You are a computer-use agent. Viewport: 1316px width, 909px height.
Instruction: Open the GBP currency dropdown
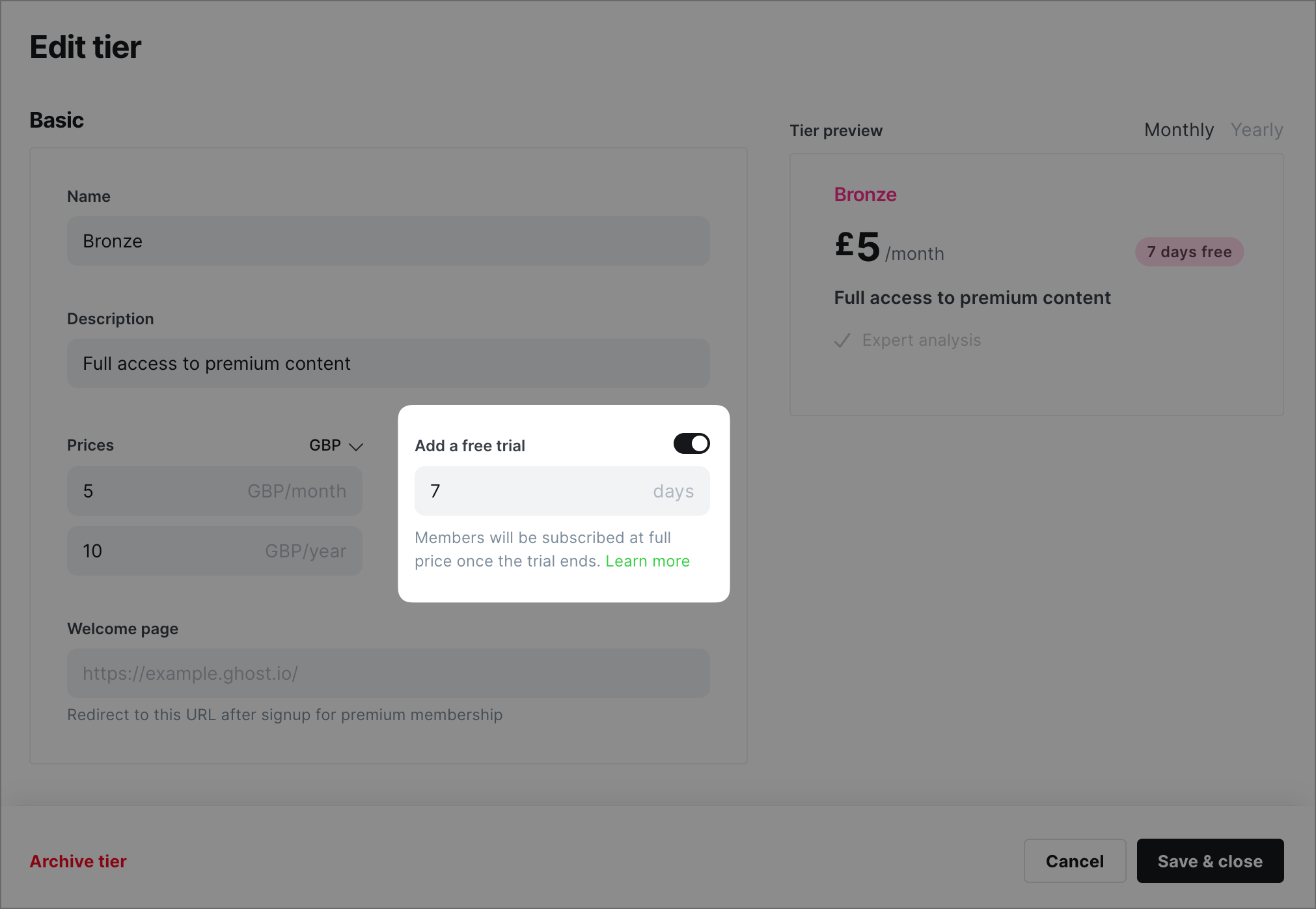336,445
